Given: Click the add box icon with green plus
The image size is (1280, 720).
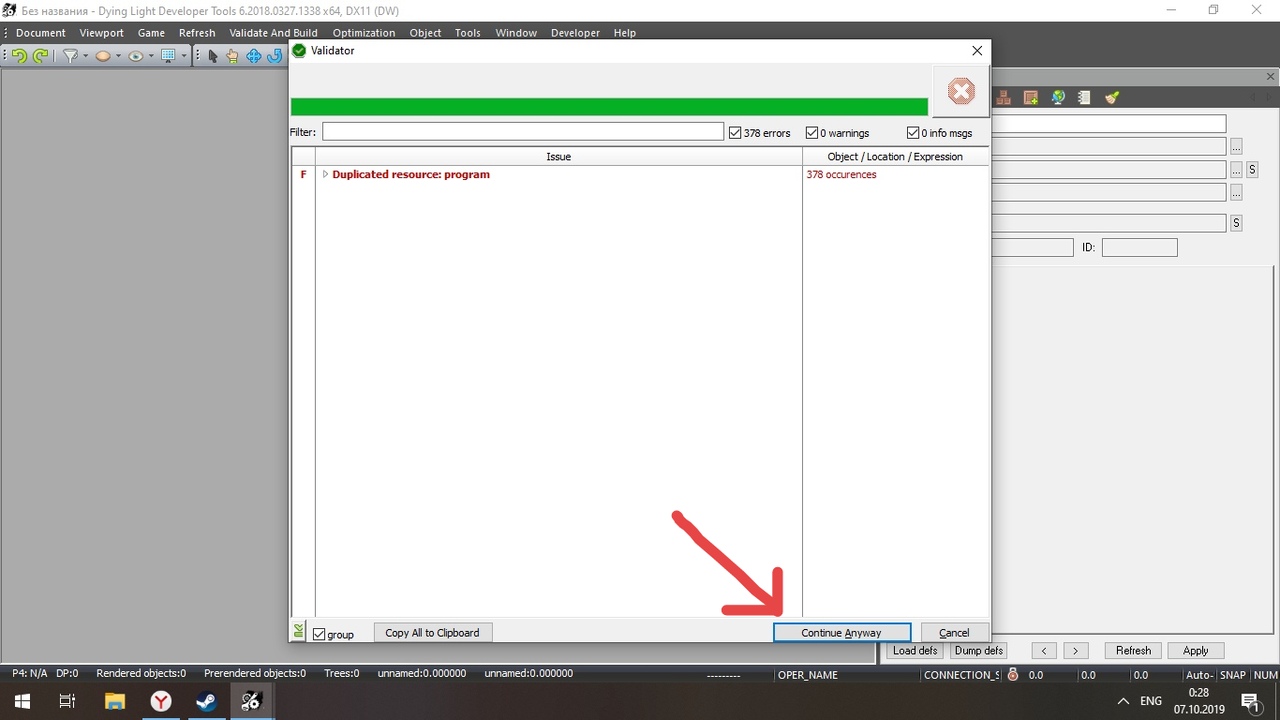Looking at the screenshot, I should pos(1030,97).
